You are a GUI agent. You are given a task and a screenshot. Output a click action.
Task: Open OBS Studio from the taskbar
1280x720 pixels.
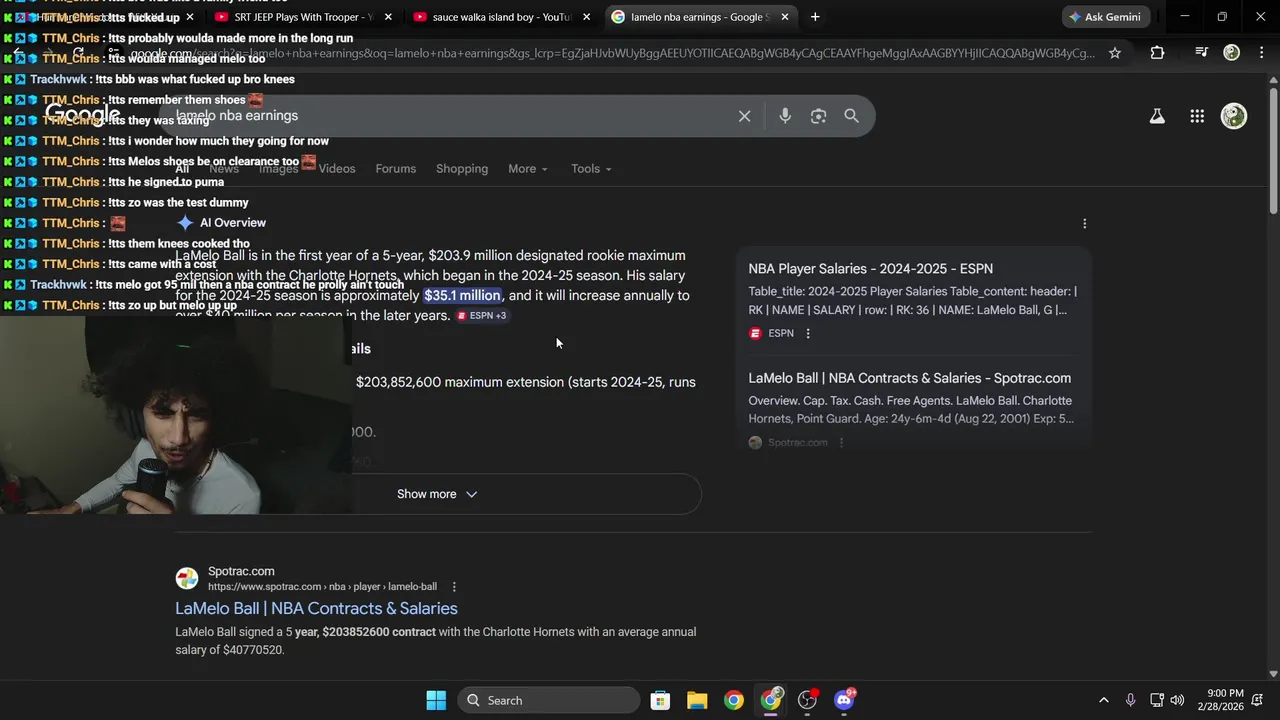(x=807, y=700)
